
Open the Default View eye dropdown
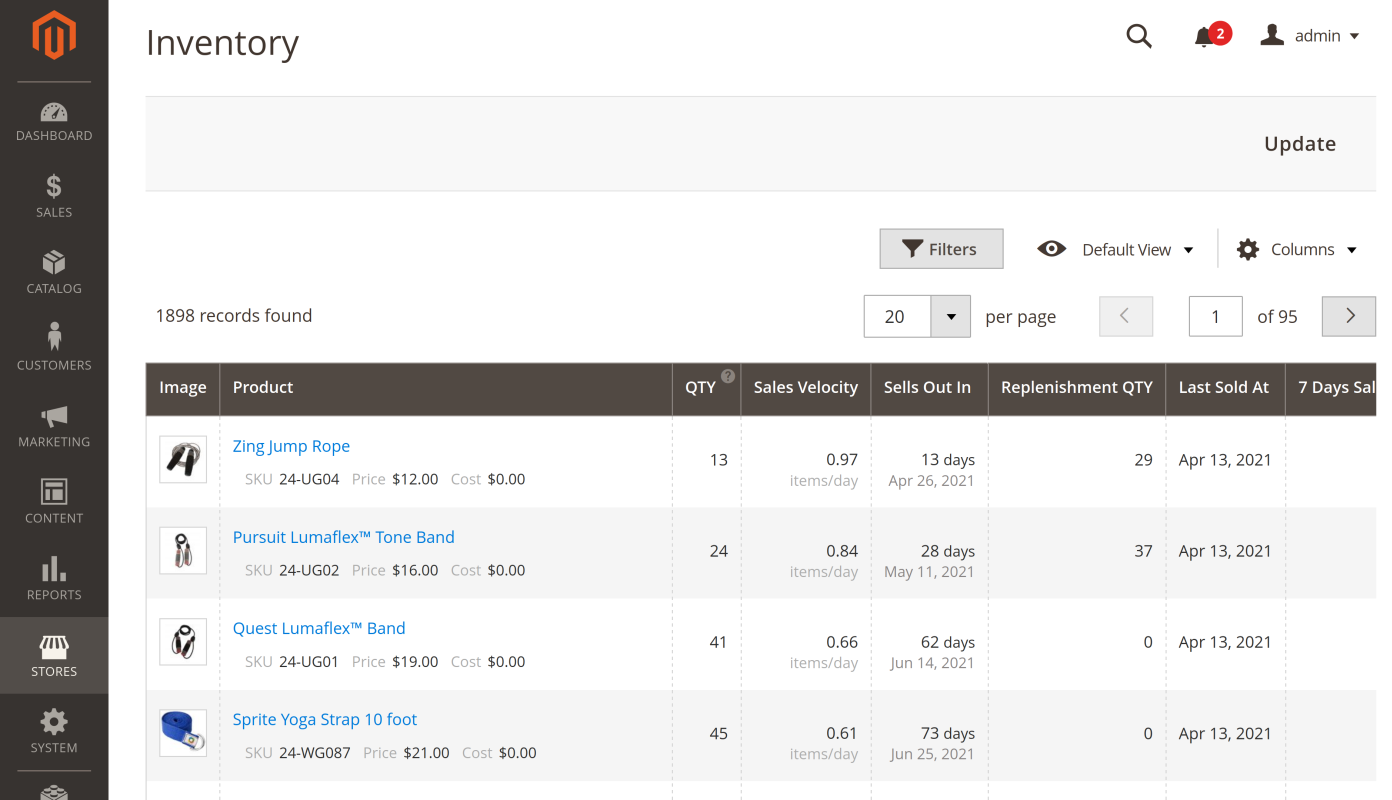click(1115, 249)
